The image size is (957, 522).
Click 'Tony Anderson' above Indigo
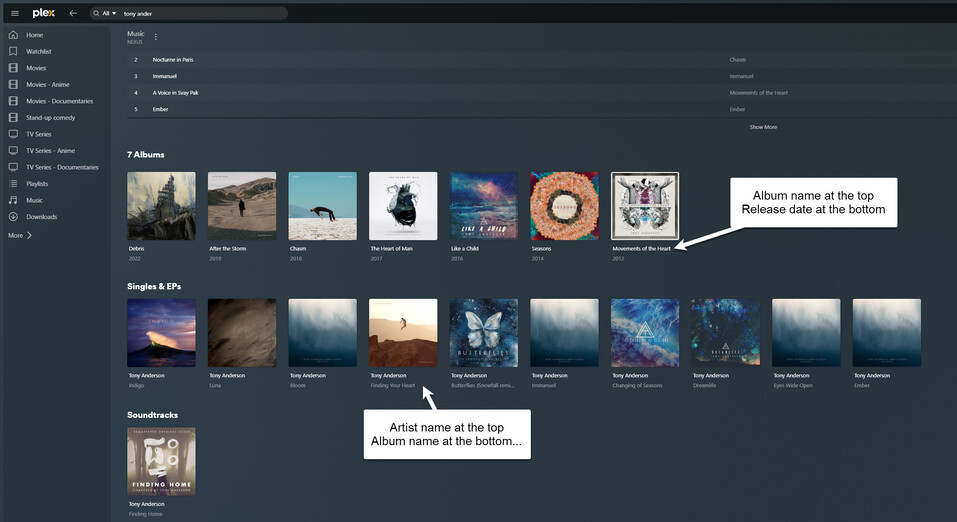146,375
